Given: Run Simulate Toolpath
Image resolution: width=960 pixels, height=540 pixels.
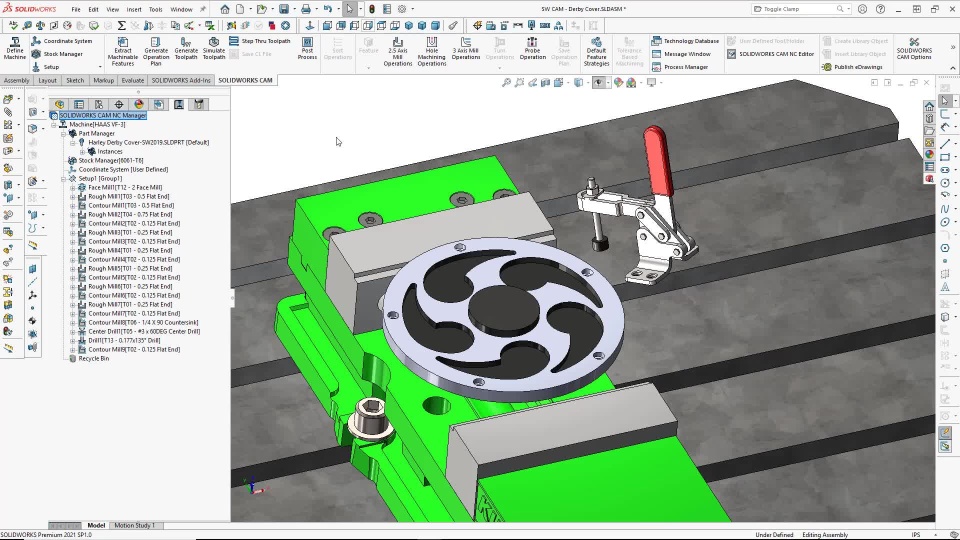Looking at the screenshot, I should pyautogui.click(x=214, y=48).
